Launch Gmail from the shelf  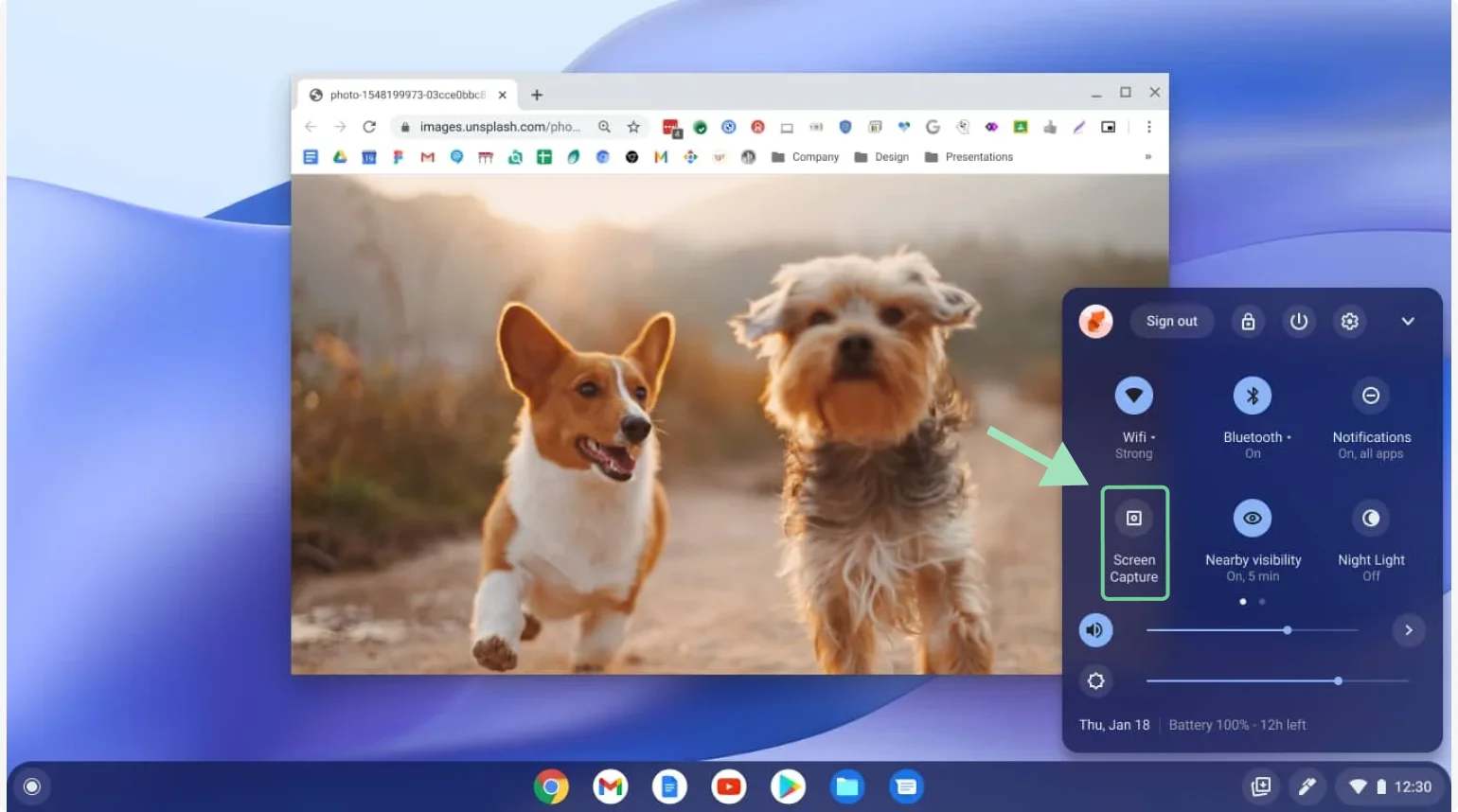[x=611, y=786]
